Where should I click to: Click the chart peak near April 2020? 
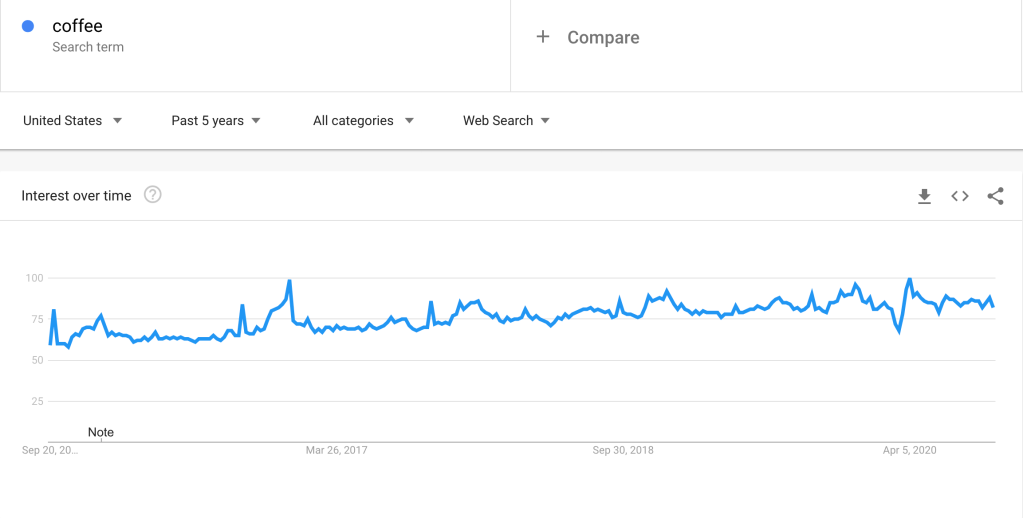pyautogui.click(x=909, y=279)
